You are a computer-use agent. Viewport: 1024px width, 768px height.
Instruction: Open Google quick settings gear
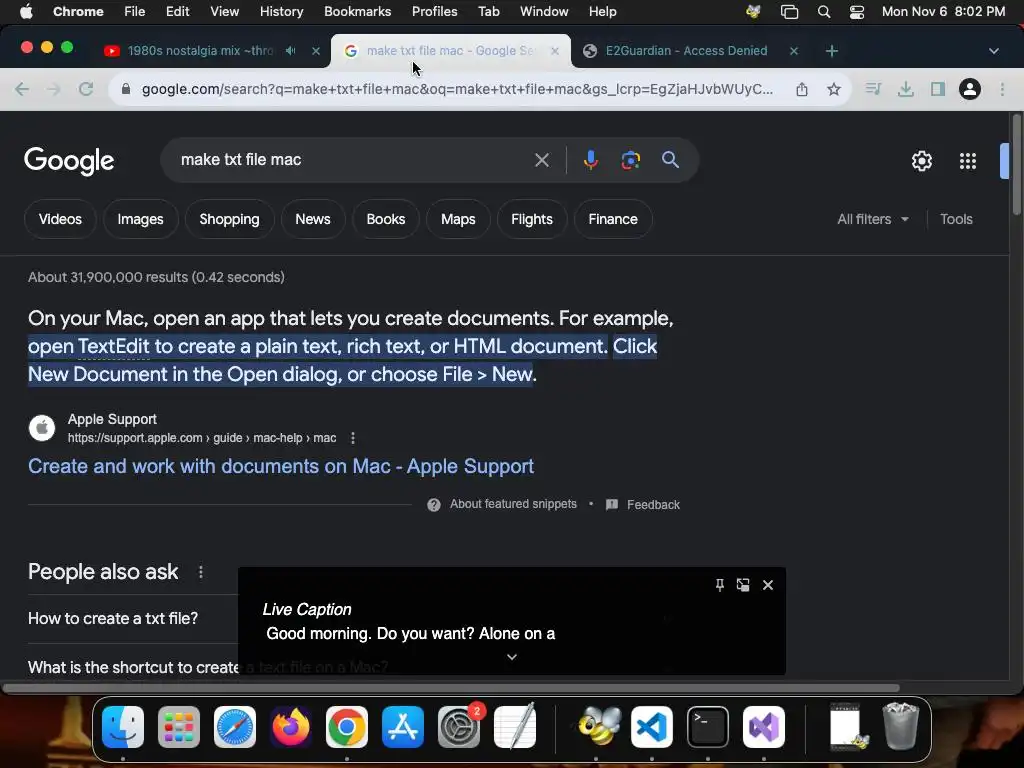(x=921, y=161)
